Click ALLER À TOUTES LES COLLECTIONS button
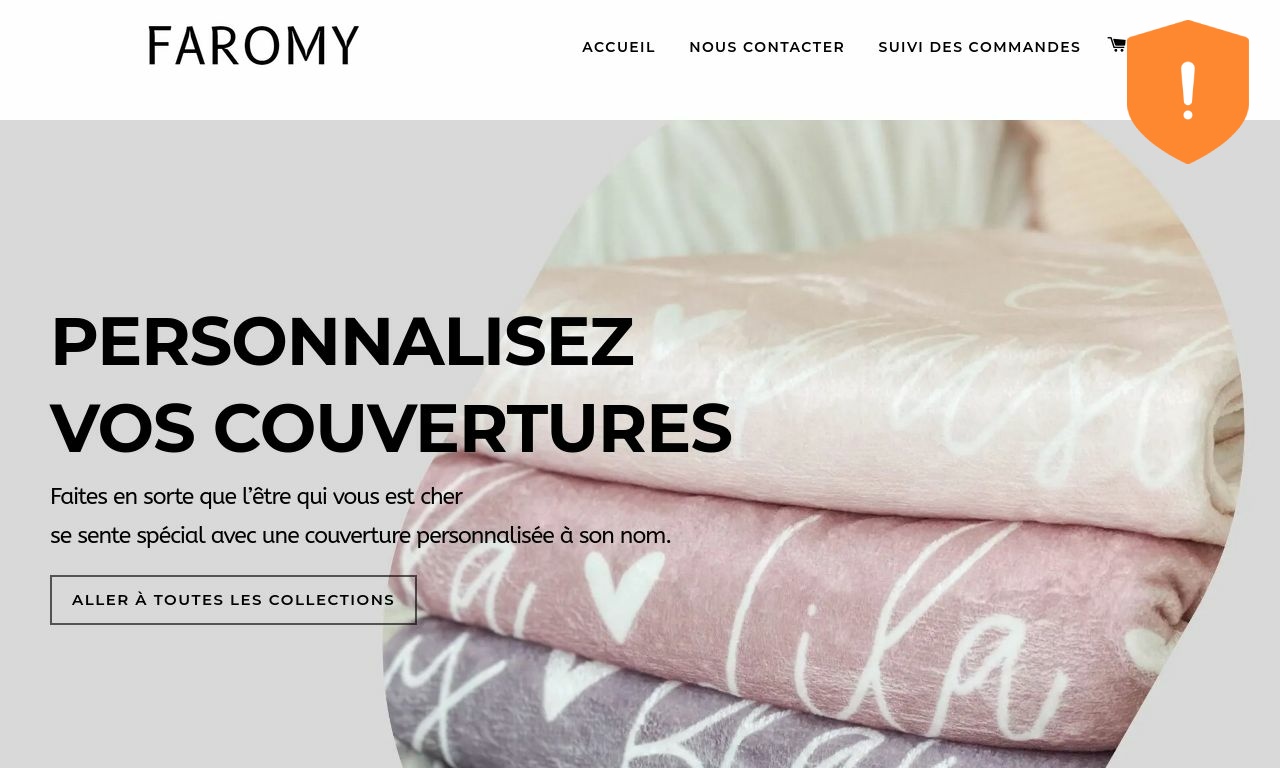The width and height of the screenshot is (1280, 768). (233, 600)
